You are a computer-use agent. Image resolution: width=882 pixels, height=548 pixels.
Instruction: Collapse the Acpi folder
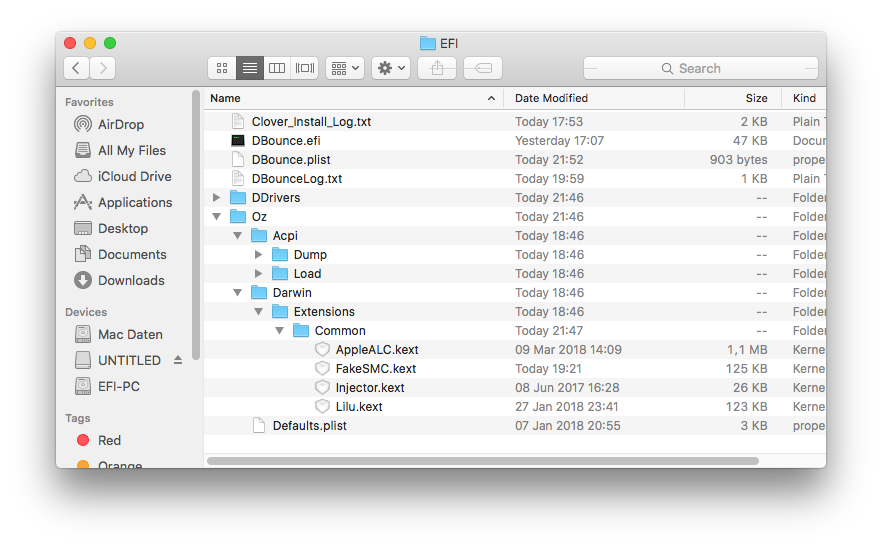(x=237, y=236)
